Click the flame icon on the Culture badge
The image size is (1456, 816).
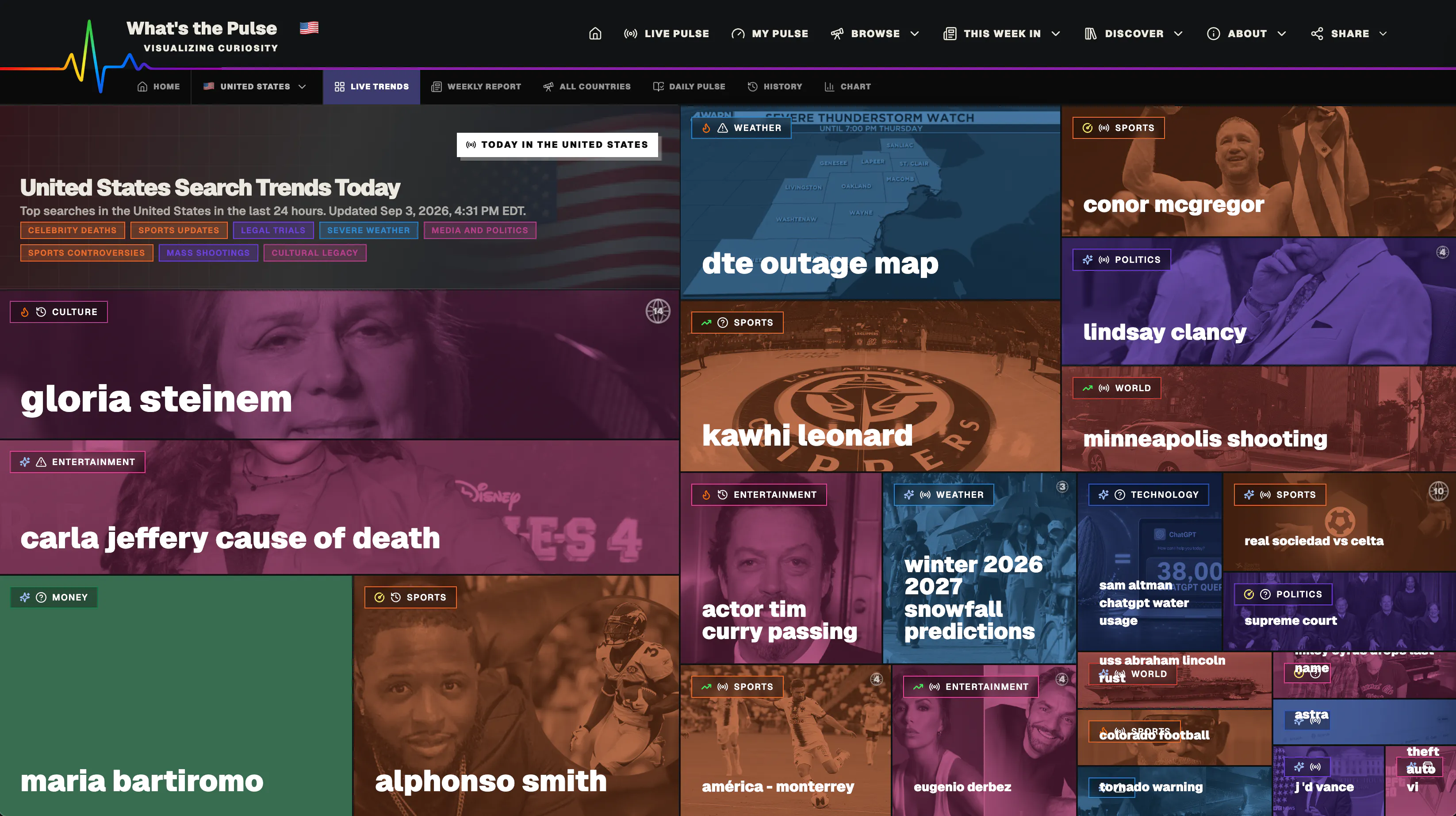[25, 312]
